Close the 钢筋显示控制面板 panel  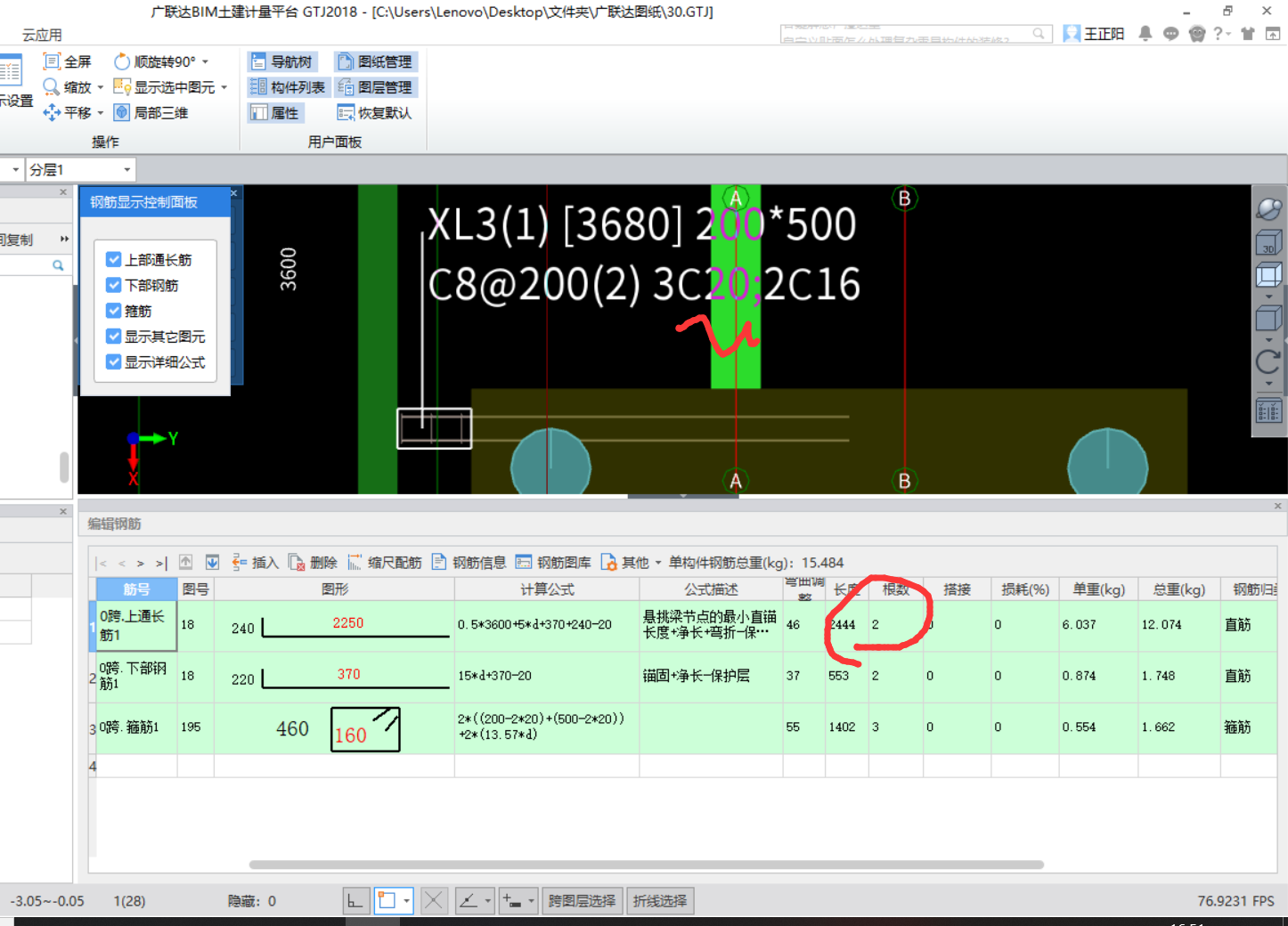point(234,192)
